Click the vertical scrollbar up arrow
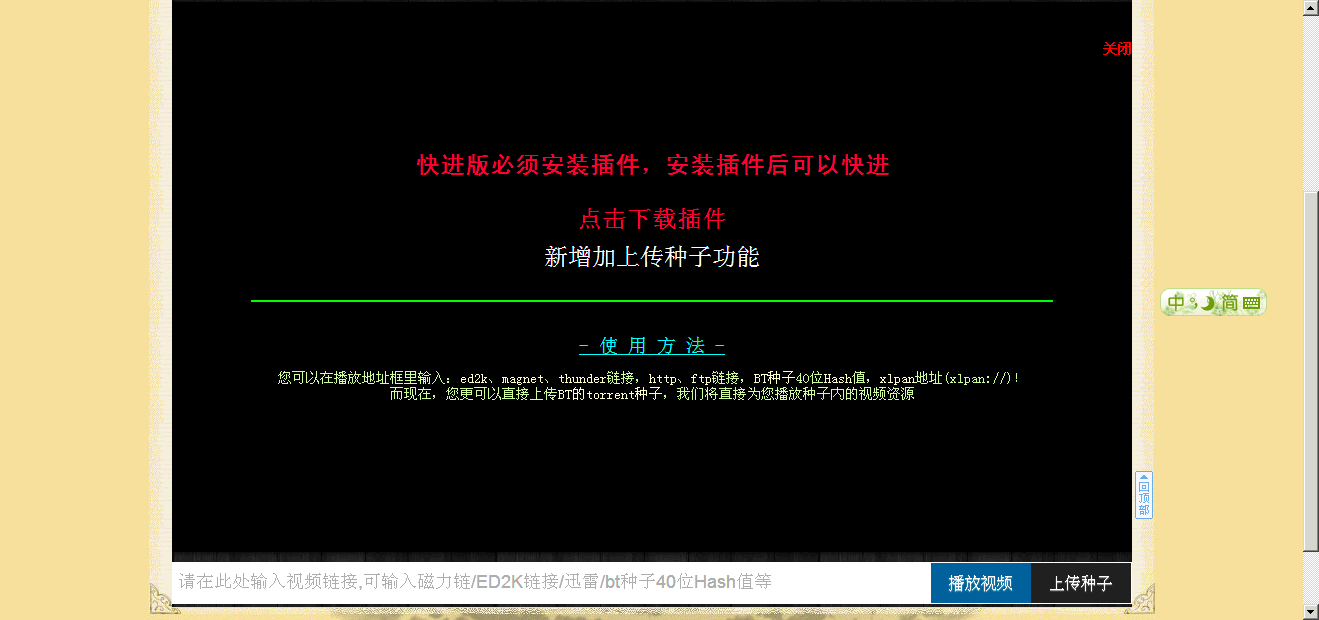The image size is (1319, 620). click(1311, 8)
